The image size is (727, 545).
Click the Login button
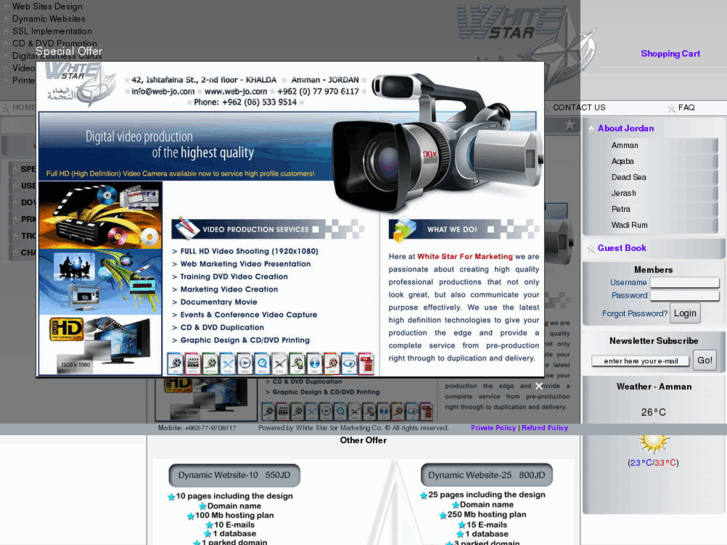[x=685, y=313]
